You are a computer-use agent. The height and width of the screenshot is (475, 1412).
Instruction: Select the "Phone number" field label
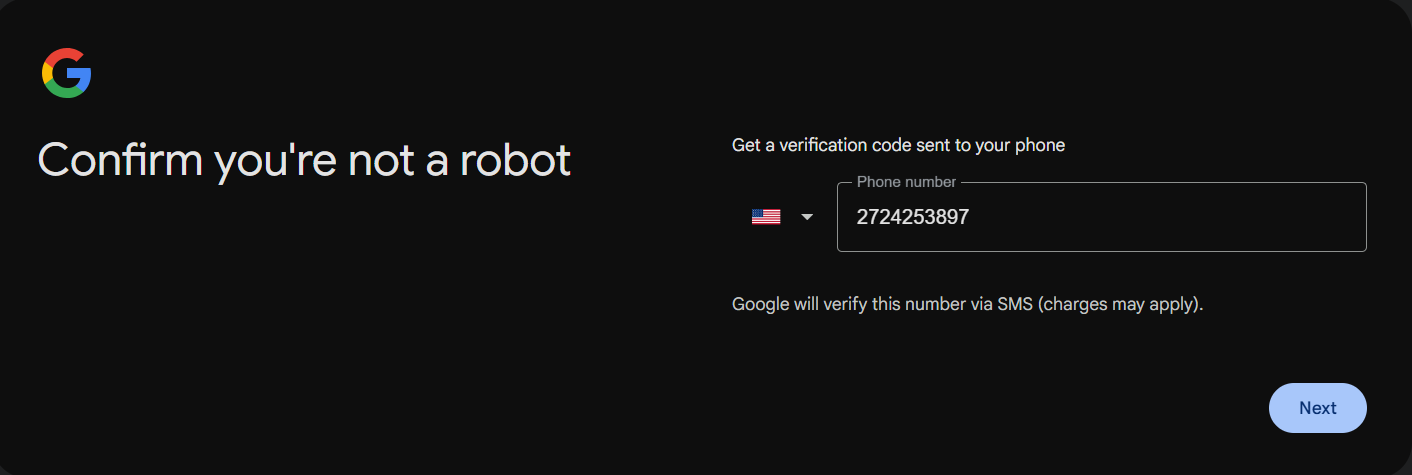pos(906,182)
